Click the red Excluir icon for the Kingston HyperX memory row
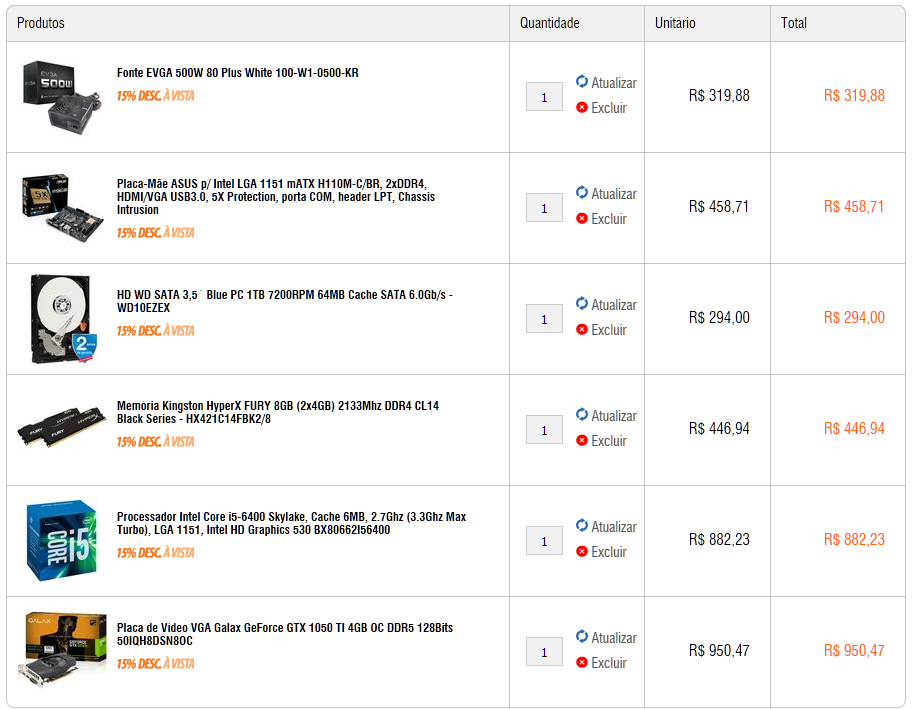The image size is (912, 710). 582,441
